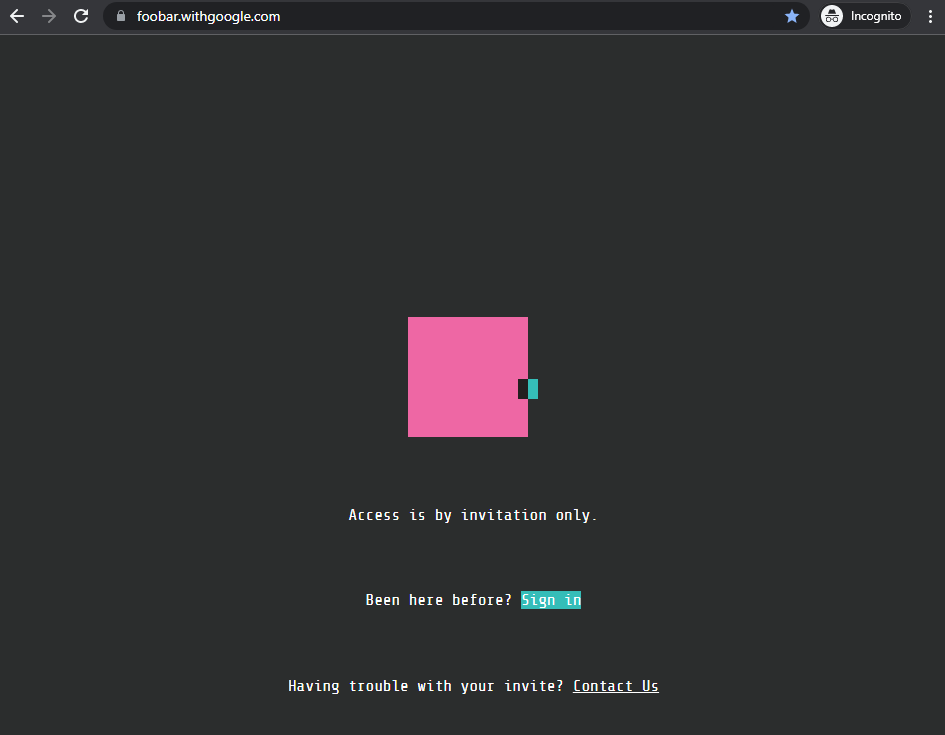Click the teal block beside the pink square
Screen dimensions: 945x735
533,389
